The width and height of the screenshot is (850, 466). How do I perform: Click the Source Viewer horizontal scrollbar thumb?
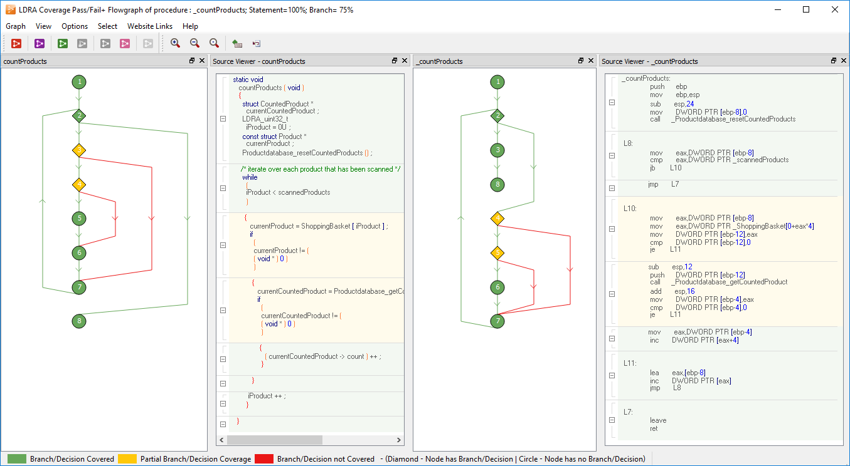coord(274,440)
